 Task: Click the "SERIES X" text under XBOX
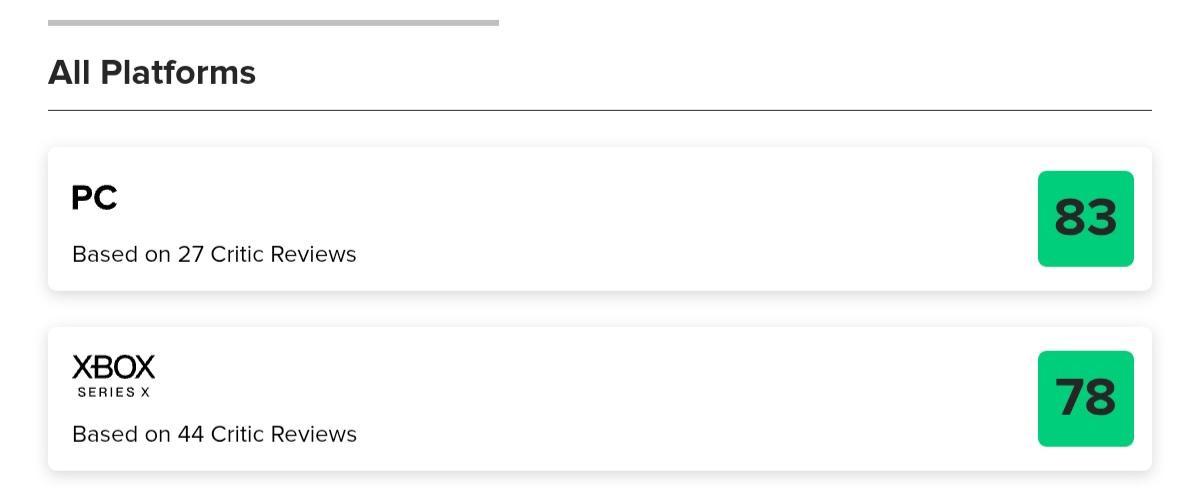(113, 392)
